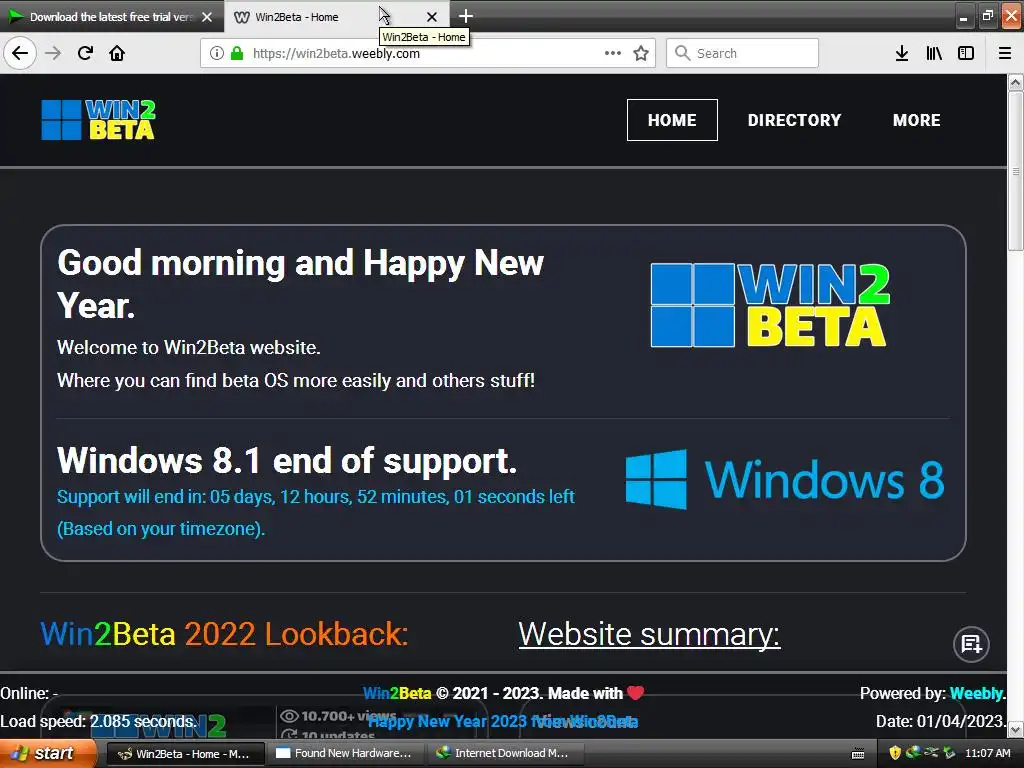
Task: Open the Downloads arrow in toolbar
Action: click(902, 53)
